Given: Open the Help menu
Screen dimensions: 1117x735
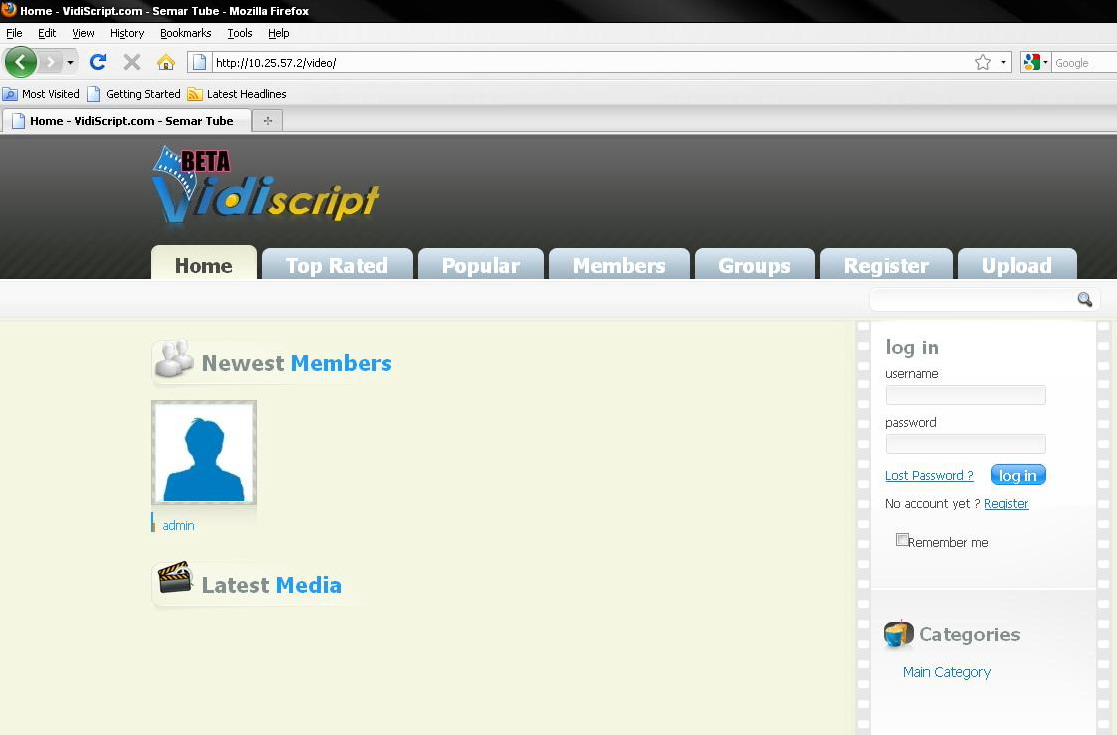Looking at the screenshot, I should [279, 33].
